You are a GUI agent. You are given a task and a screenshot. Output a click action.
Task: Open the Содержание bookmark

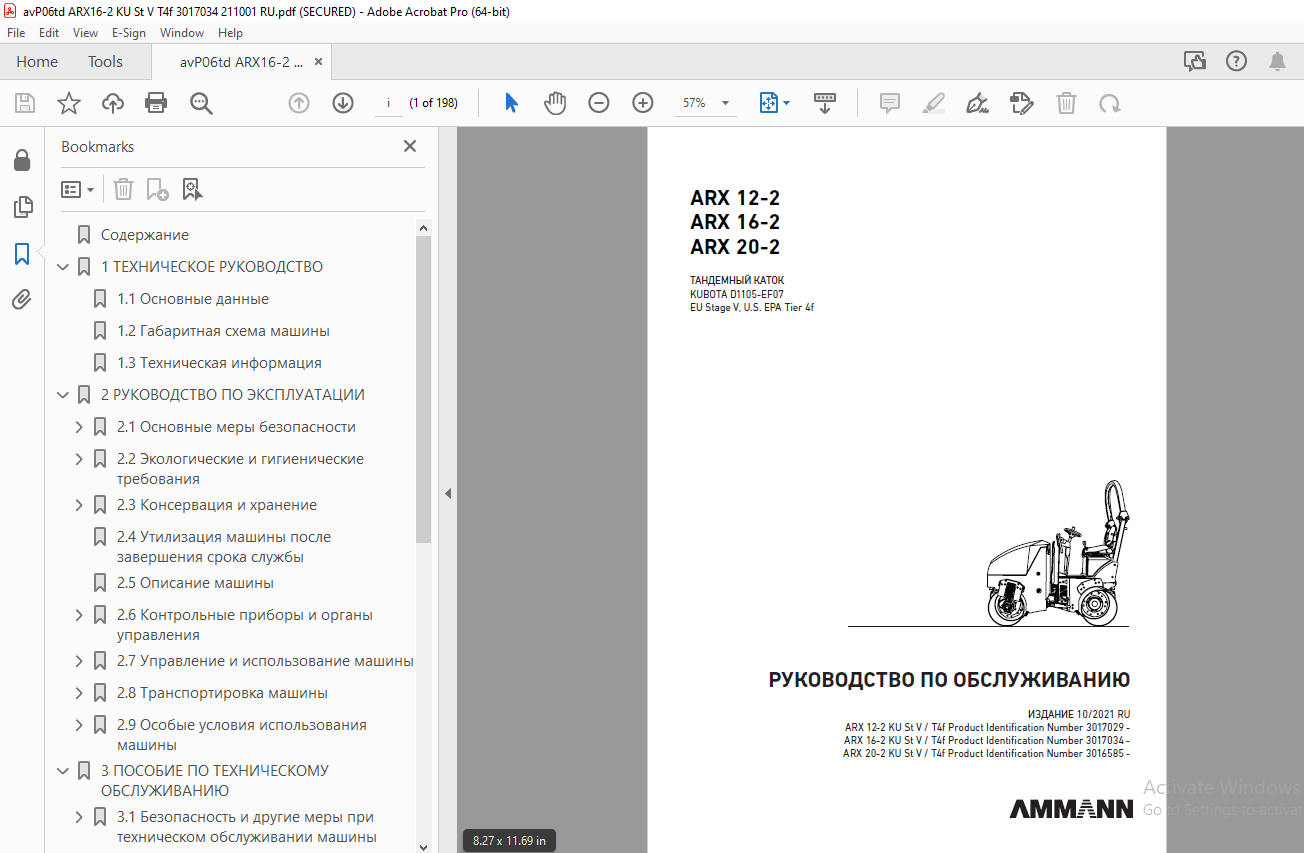coord(145,235)
